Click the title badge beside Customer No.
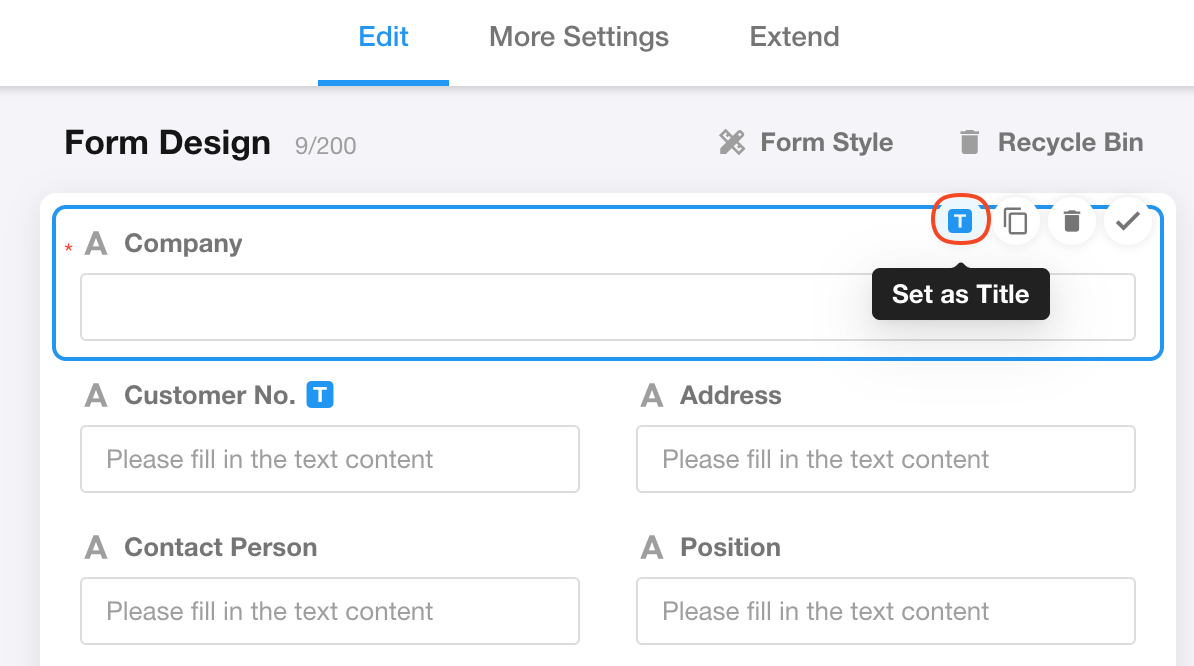 coord(319,395)
